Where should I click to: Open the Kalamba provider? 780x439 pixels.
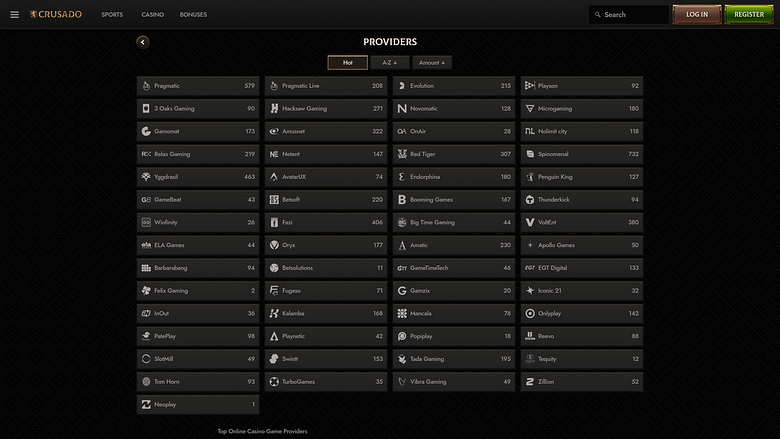point(326,314)
